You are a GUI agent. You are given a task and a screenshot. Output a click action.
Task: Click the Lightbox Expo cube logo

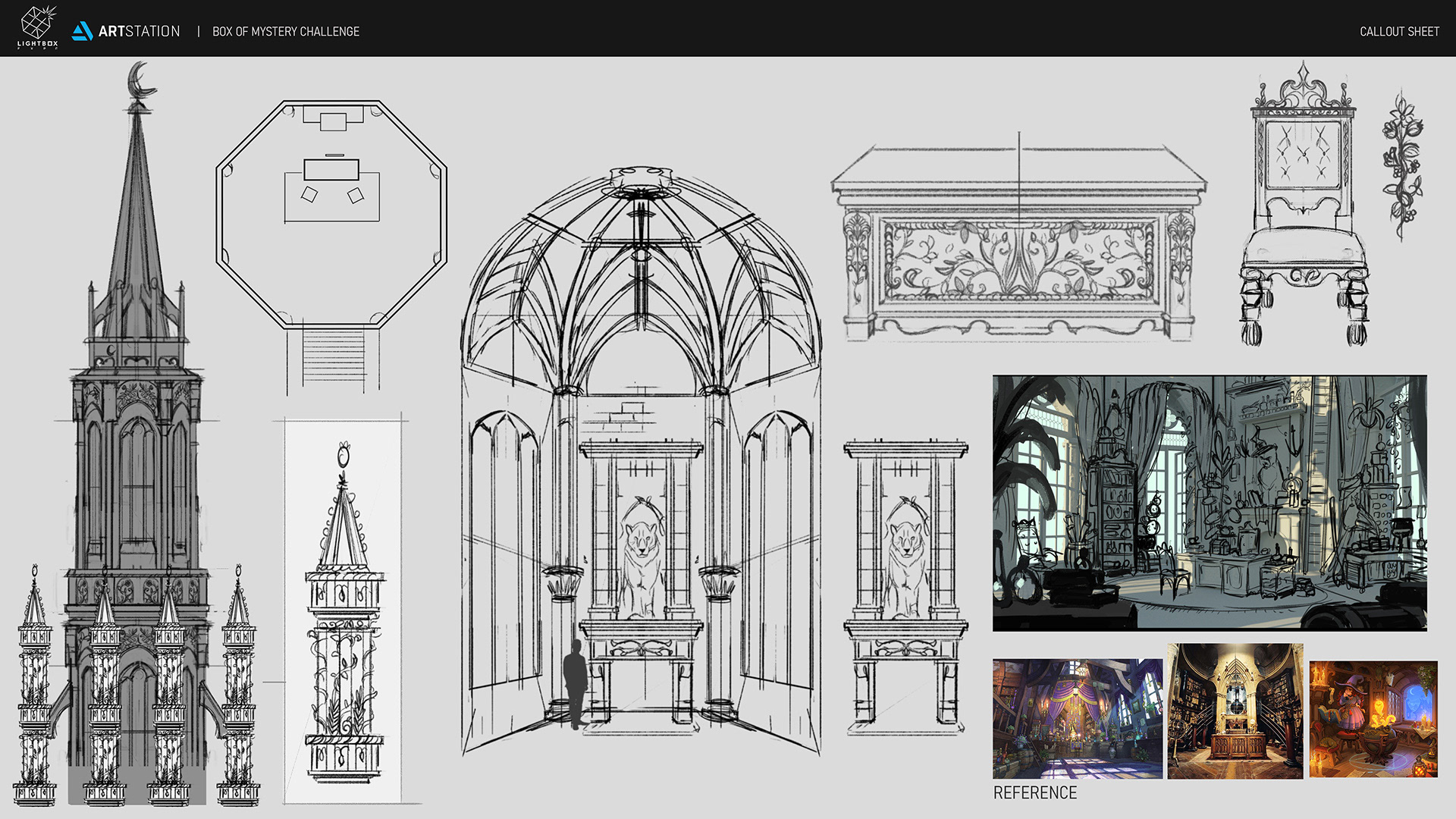coord(37,26)
